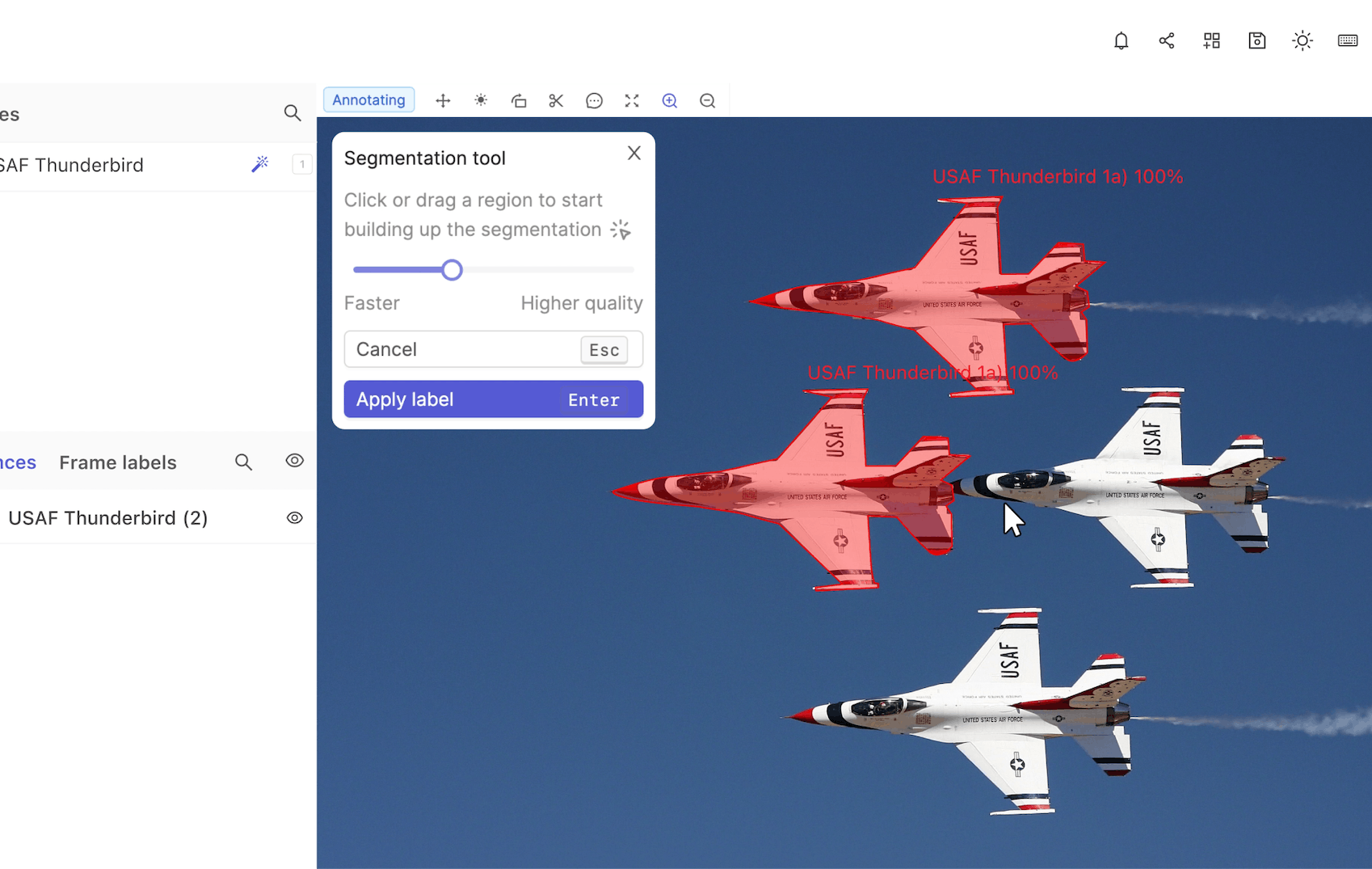Toggle visibility of all instances

coord(295,461)
